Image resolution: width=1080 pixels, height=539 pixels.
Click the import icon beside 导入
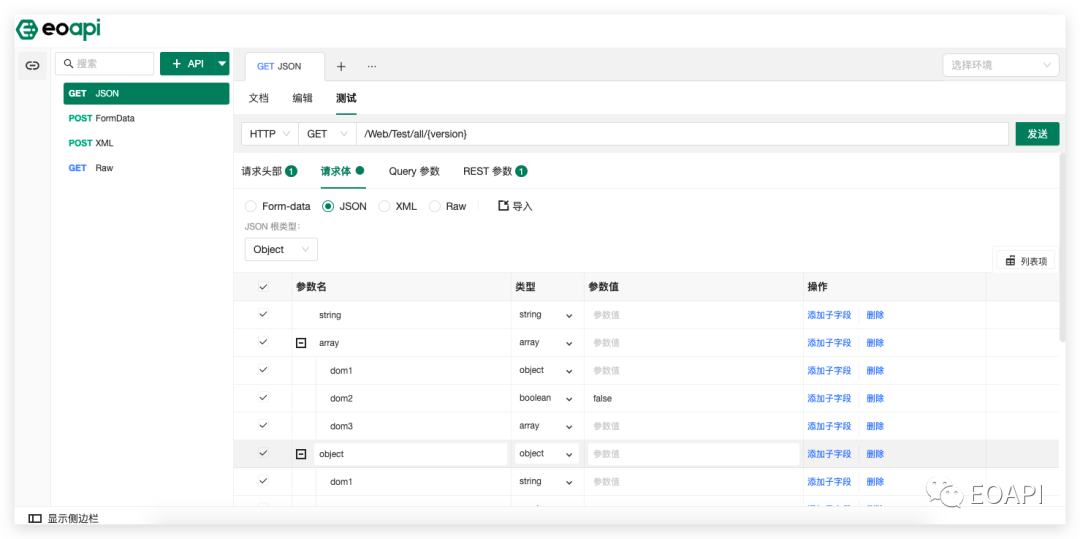[503, 205]
